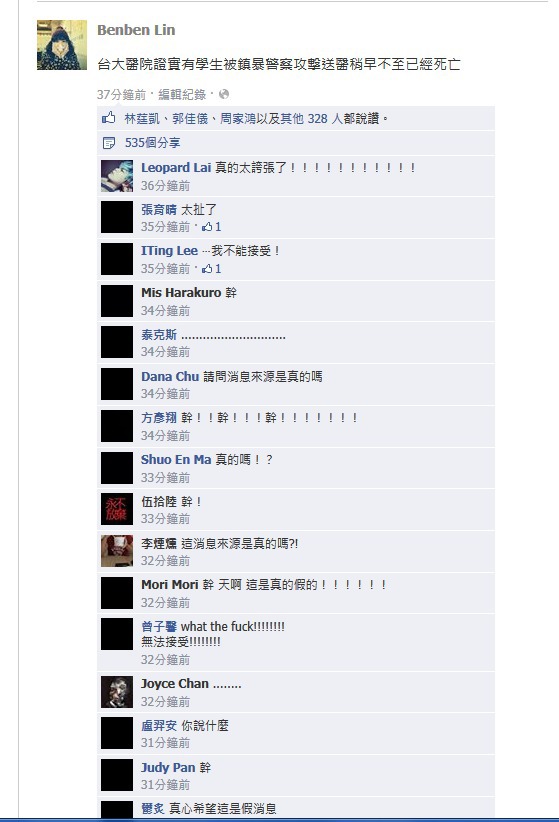Click the like icon on 張育晴's comment

pyautogui.click(x=208, y=226)
